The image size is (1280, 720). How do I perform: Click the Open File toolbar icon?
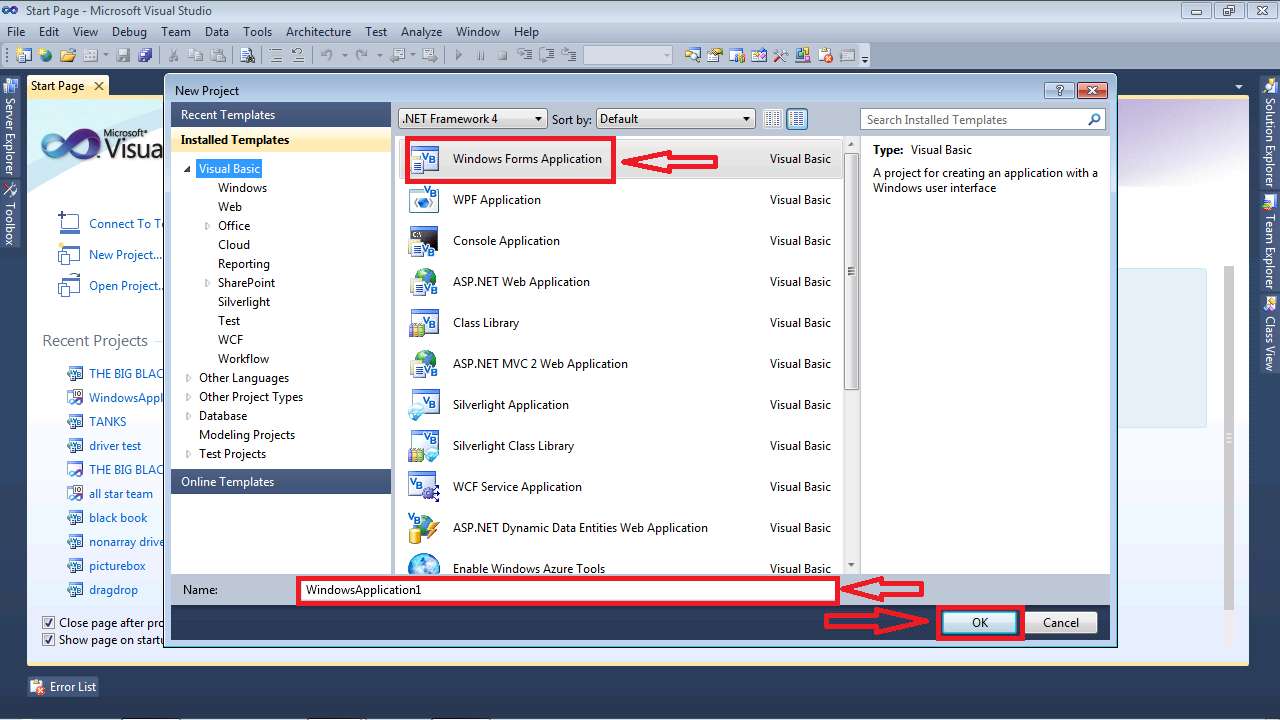pyautogui.click(x=67, y=55)
